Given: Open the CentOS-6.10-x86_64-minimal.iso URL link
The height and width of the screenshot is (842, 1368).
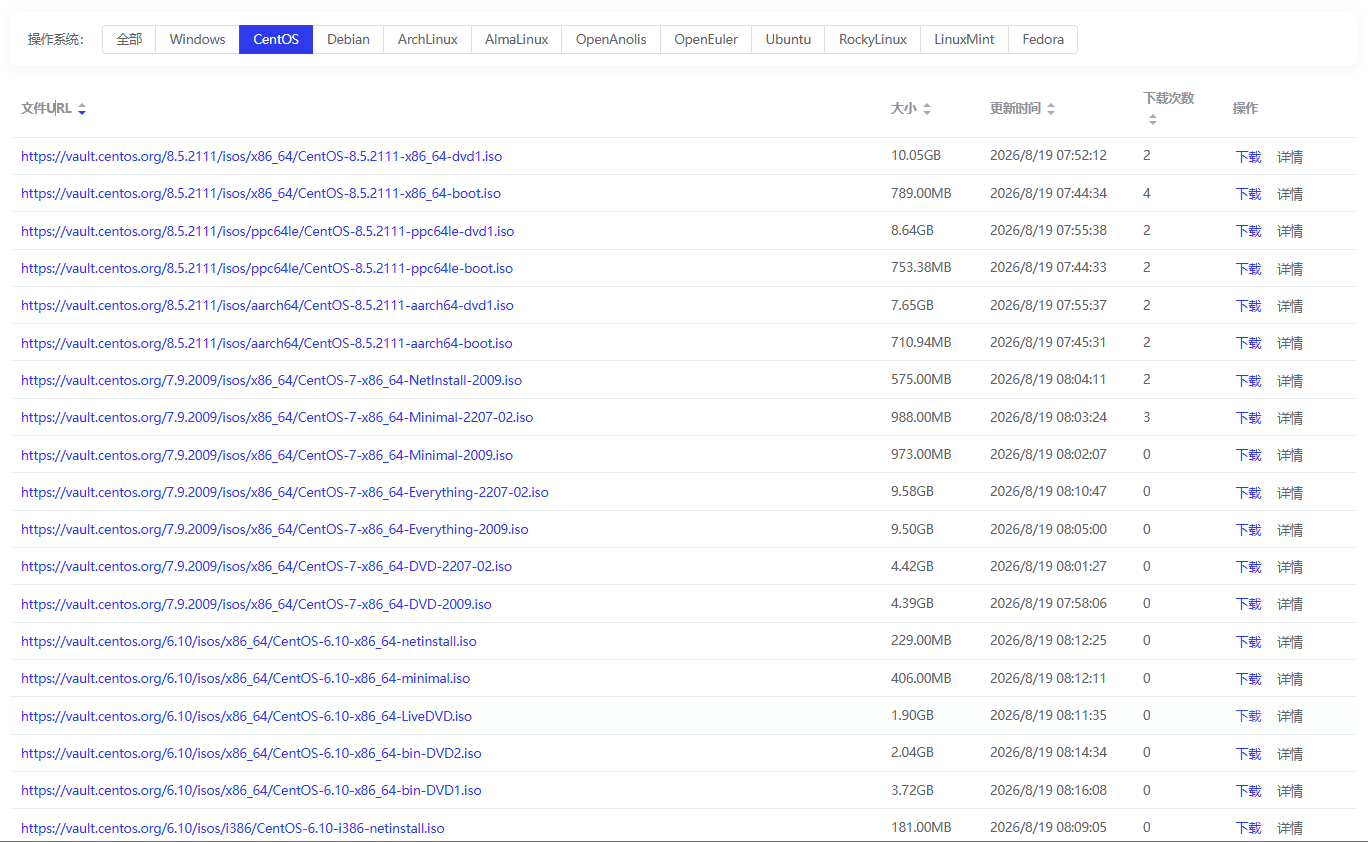Looking at the screenshot, I should click(x=245, y=678).
